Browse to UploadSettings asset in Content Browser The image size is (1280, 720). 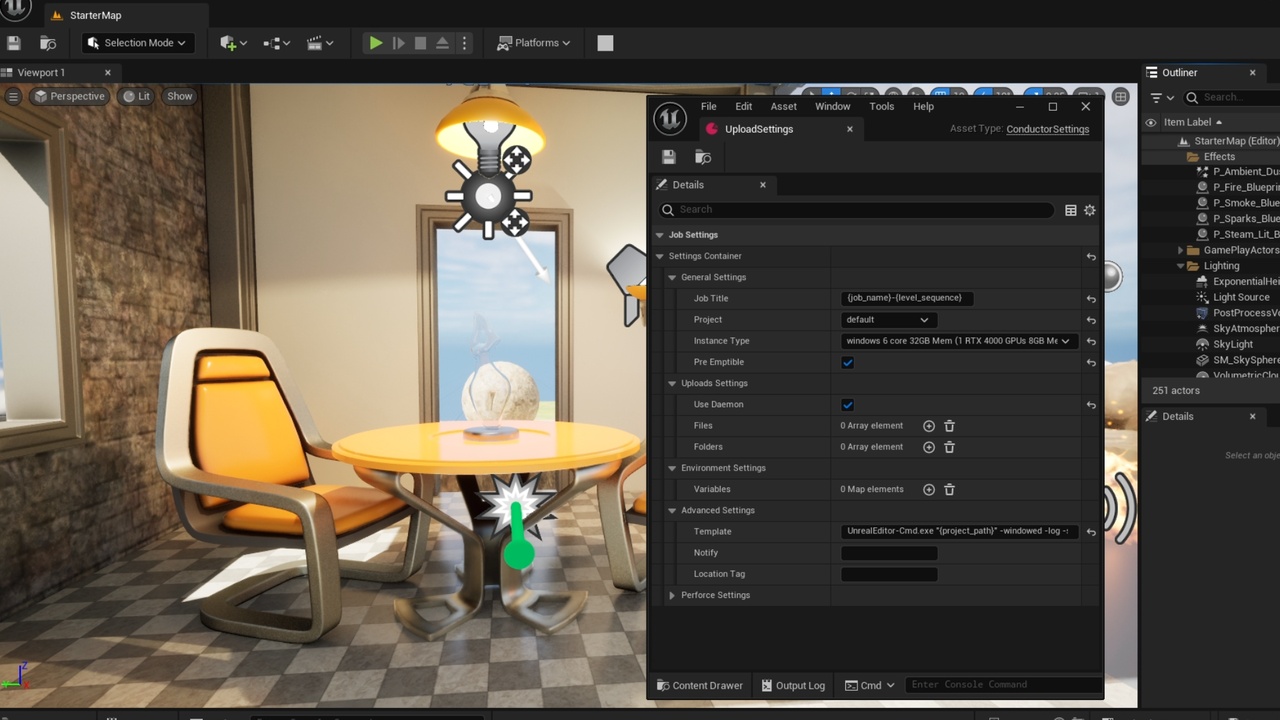703,157
